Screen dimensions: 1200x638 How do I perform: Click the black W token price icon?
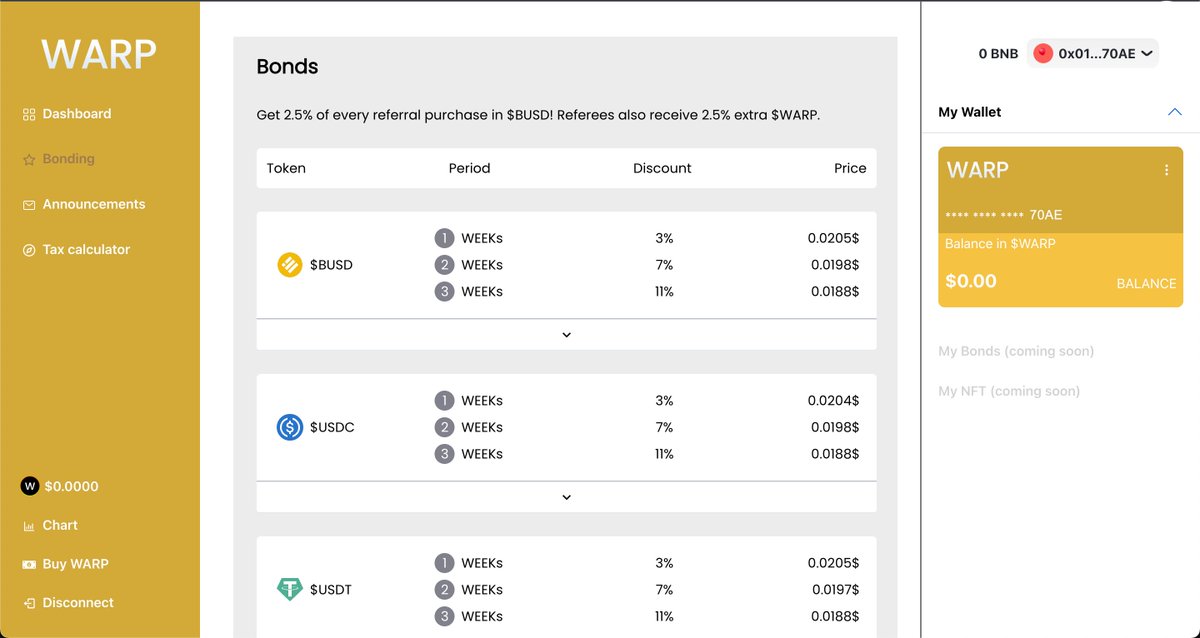coord(29,486)
